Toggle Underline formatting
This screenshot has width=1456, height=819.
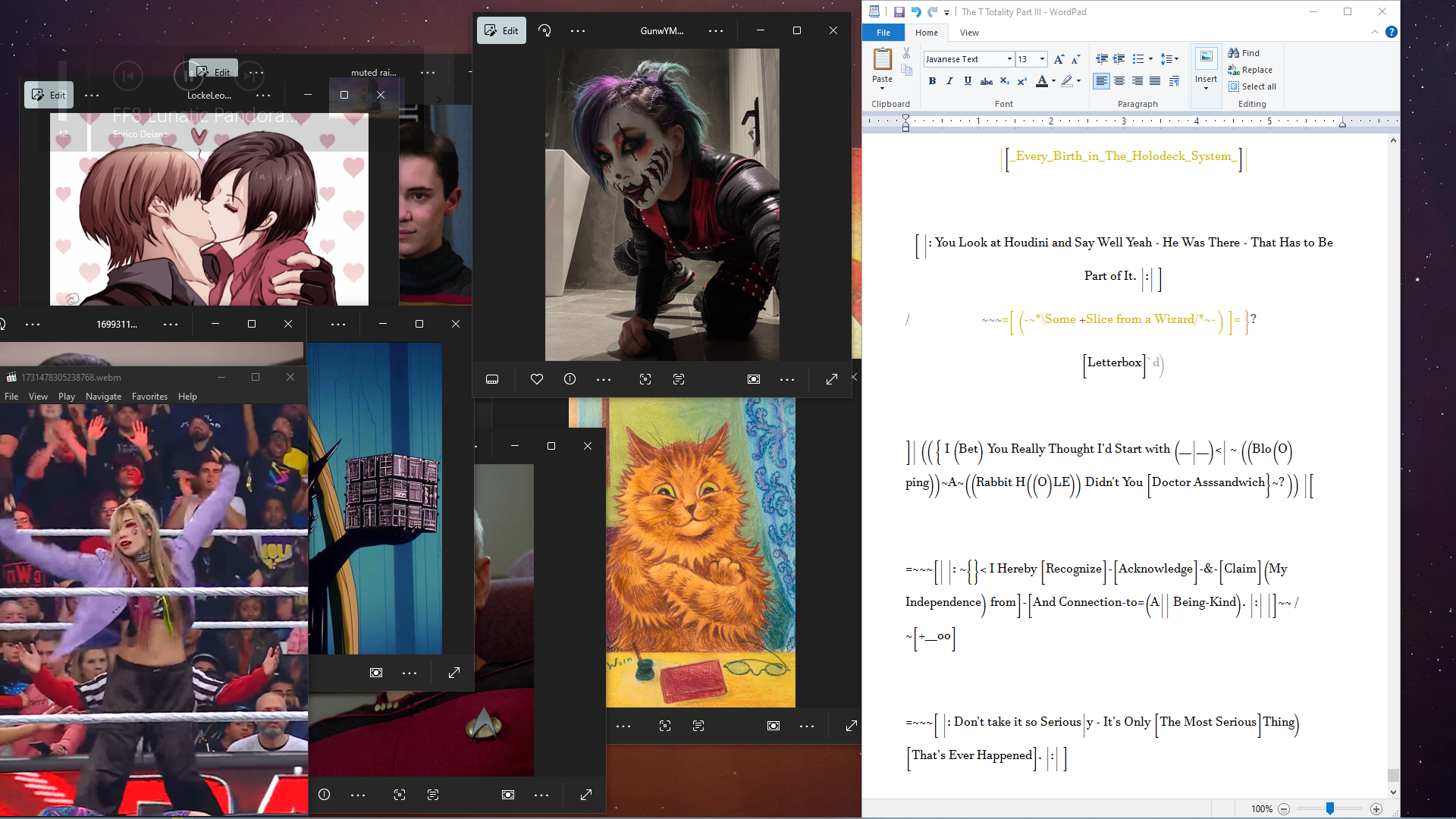click(x=968, y=81)
